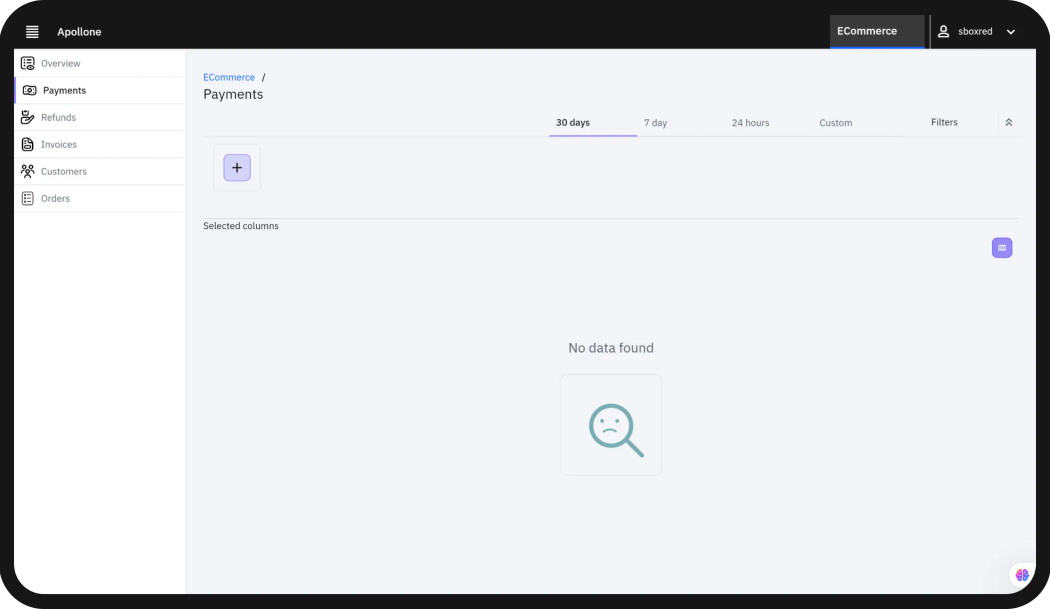Select the Invoices document icon

tap(27, 144)
